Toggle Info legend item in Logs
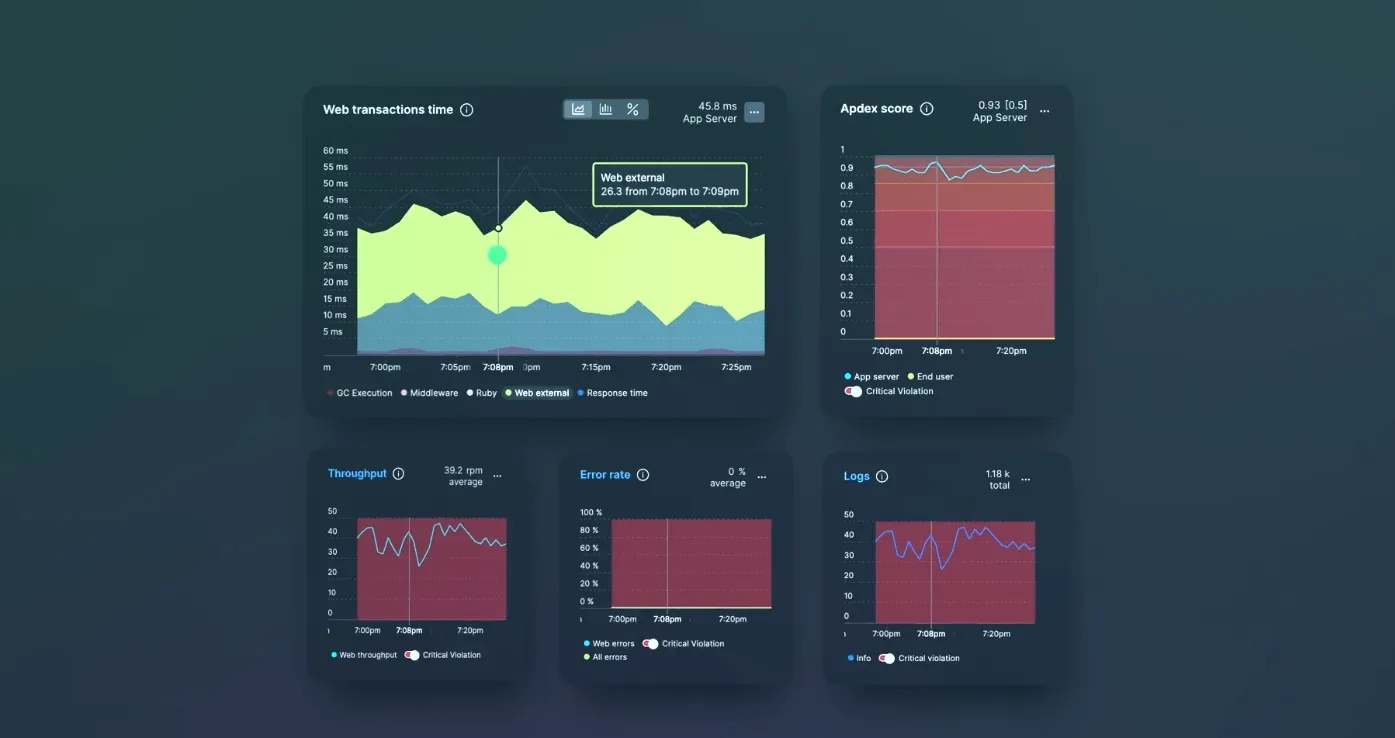 click(x=858, y=658)
